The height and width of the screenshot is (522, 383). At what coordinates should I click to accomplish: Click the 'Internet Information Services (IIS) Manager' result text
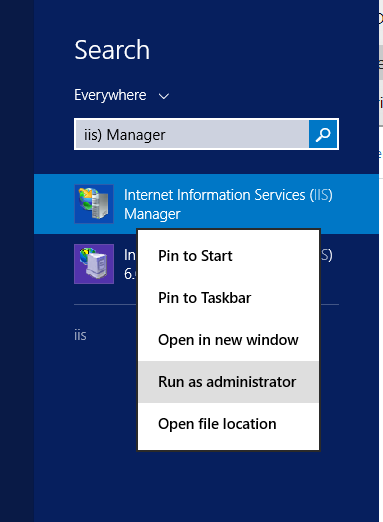pos(228,204)
